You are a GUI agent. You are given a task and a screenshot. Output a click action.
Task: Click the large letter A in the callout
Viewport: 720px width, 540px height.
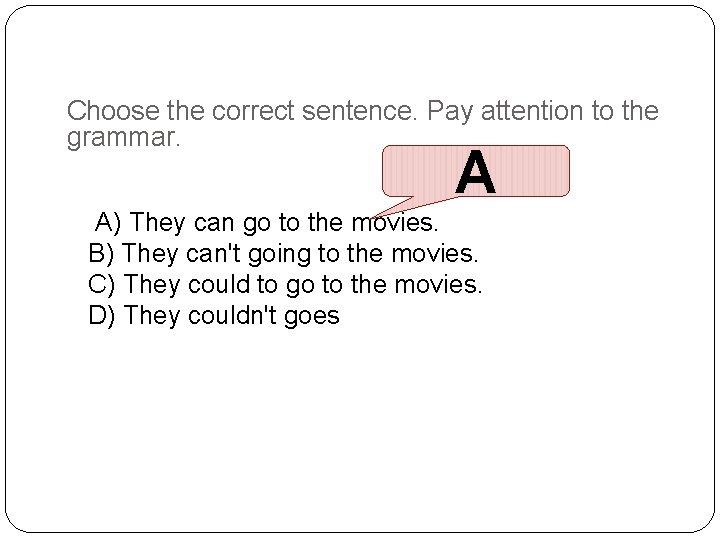tap(475, 173)
